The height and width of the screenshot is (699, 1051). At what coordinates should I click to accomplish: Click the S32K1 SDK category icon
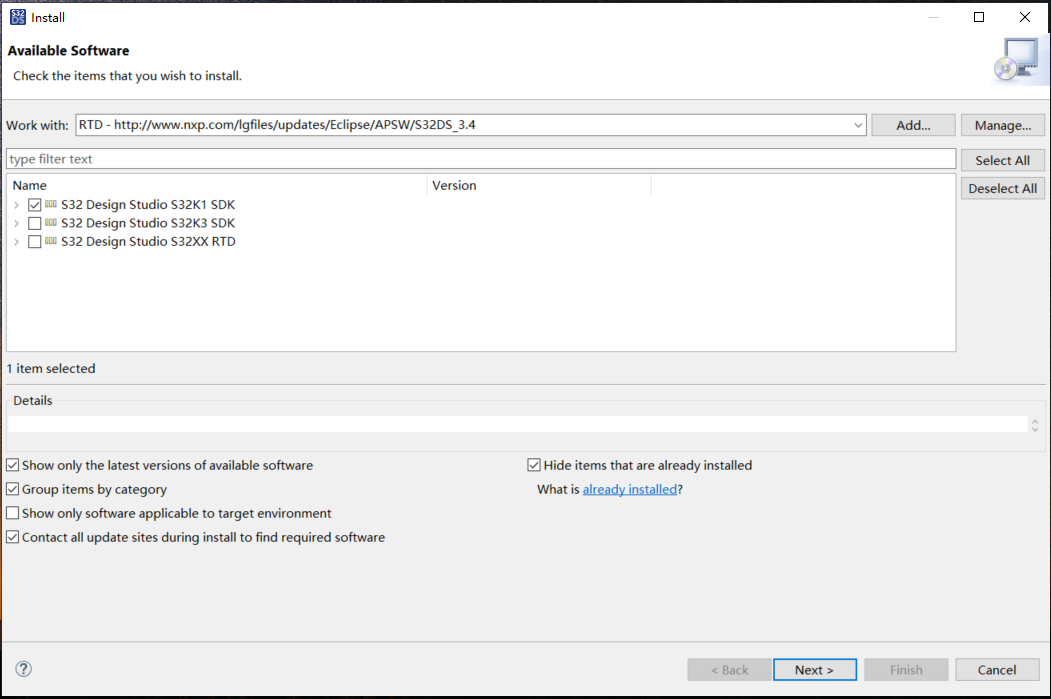50,204
